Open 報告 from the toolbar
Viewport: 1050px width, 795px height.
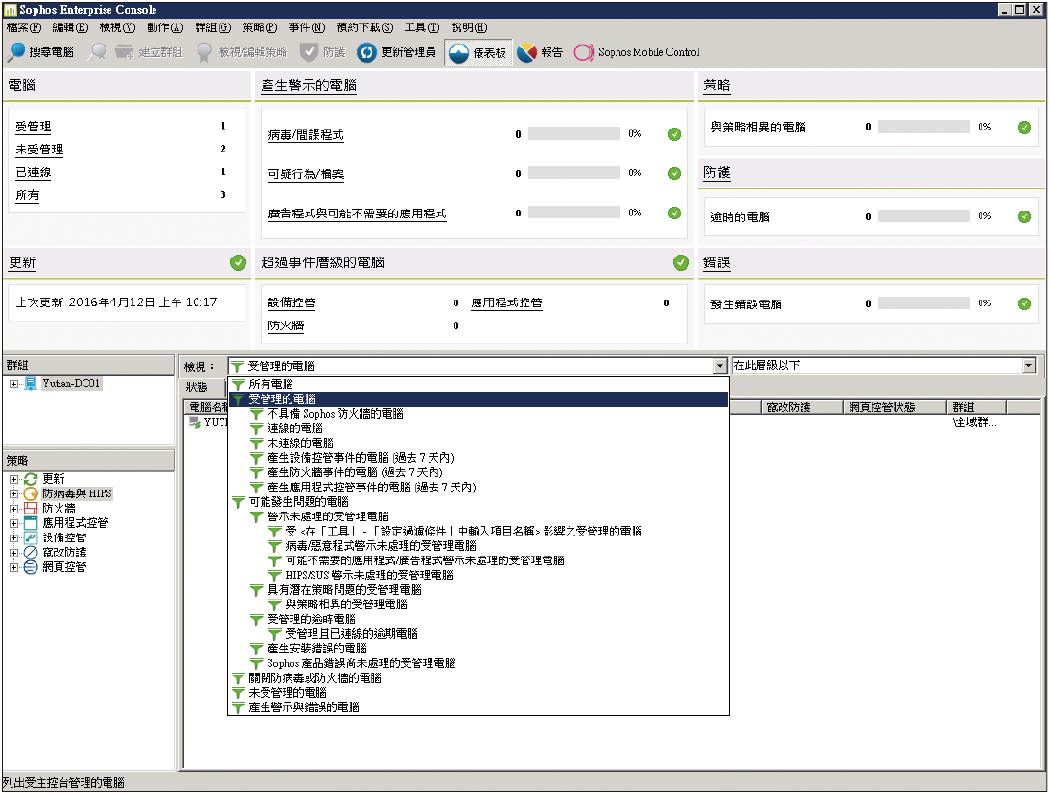coord(540,52)
